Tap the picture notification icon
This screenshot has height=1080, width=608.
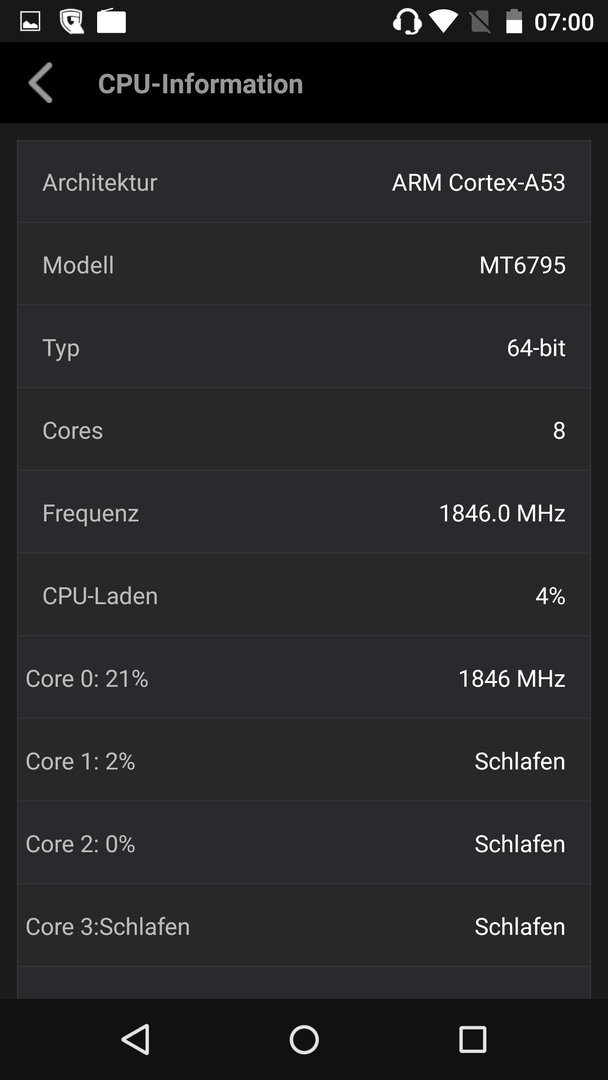(30, 22)
